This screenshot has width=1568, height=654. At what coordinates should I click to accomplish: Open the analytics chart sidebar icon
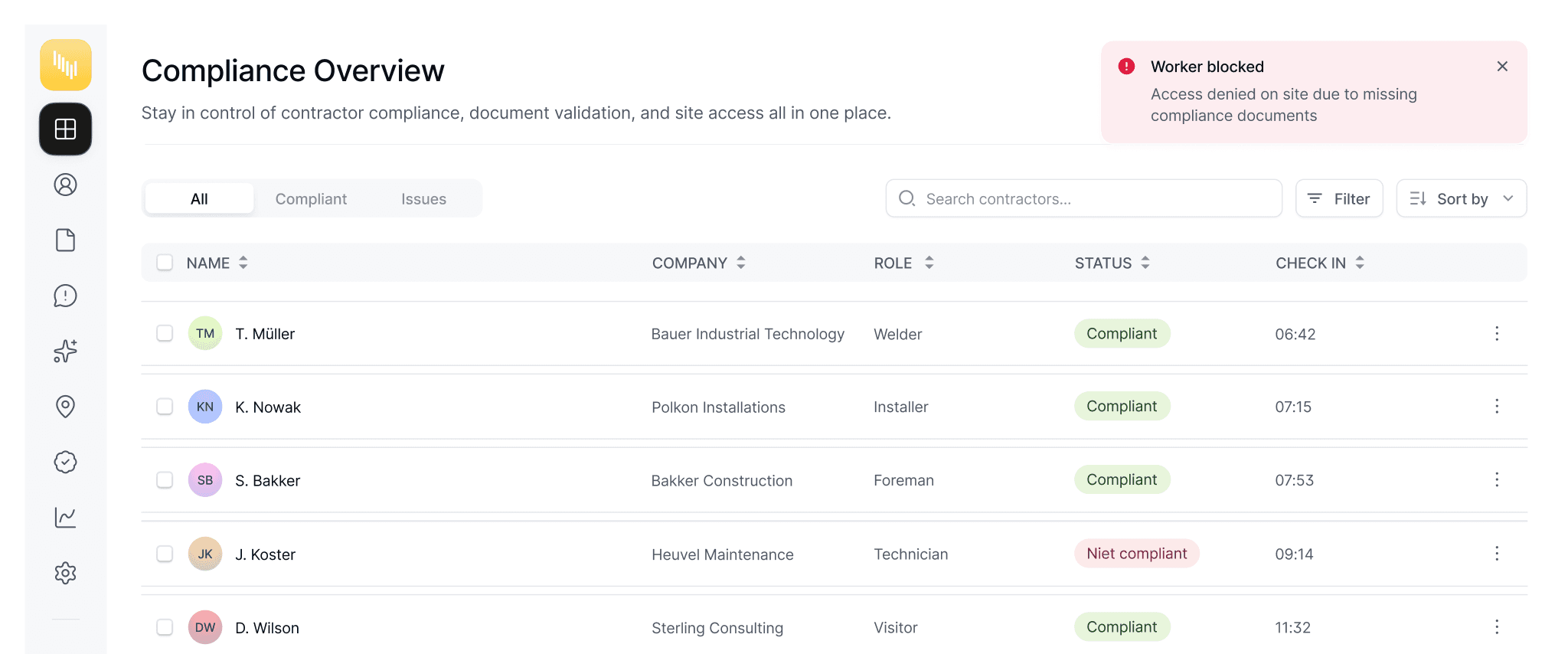pyautogui.click(x=66, y=518)
